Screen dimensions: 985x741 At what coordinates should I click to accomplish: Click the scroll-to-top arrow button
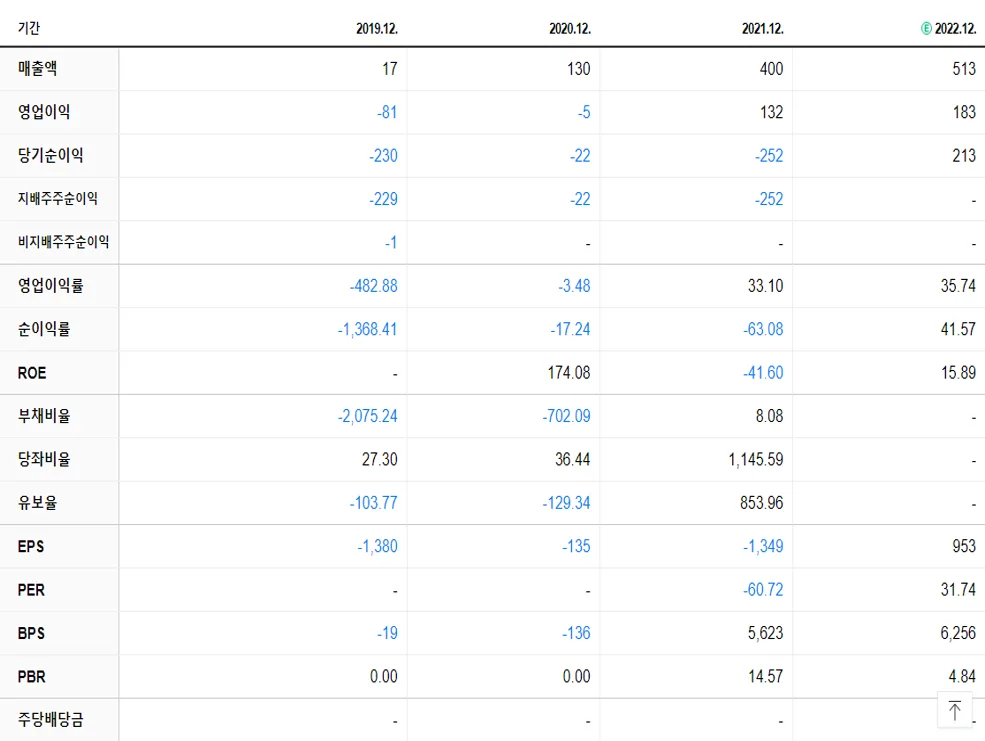click(954, 710)
